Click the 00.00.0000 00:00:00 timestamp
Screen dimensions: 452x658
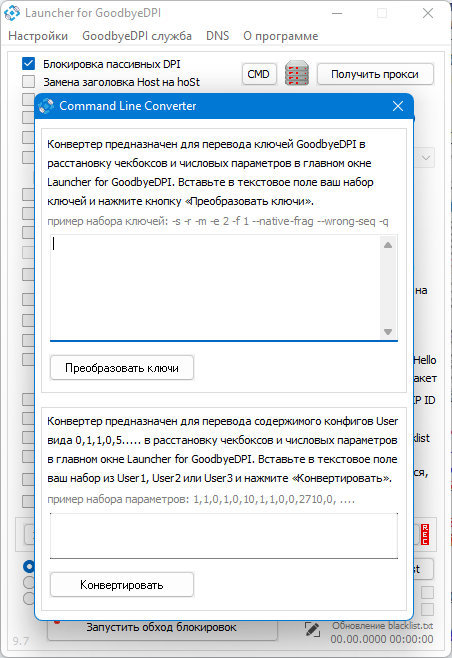381,639
